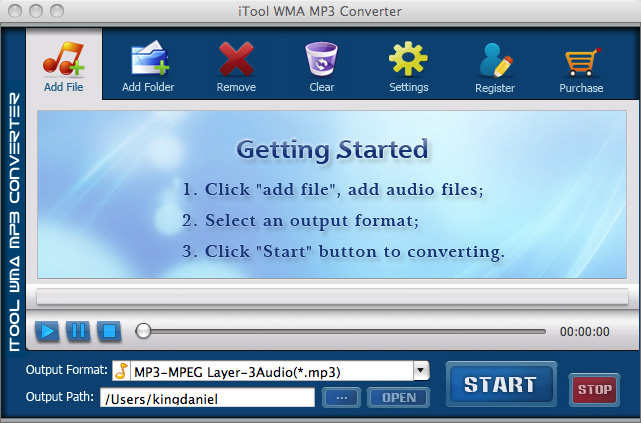Viewport: 641px width, 423px height.
Task: Click the 00:00:00 playback time display
Action: (x=585, y=331)
